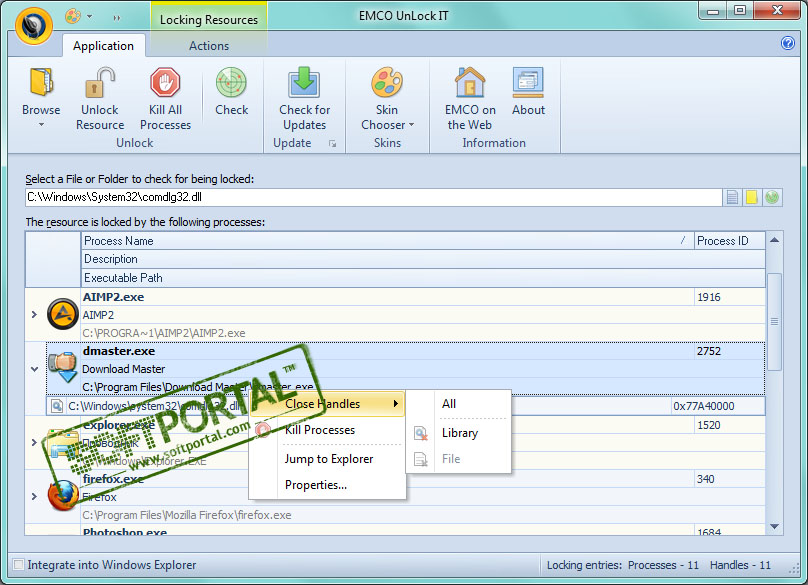Open the Skin Chooser dropdown arrow
808x585 pixels.
411,125
